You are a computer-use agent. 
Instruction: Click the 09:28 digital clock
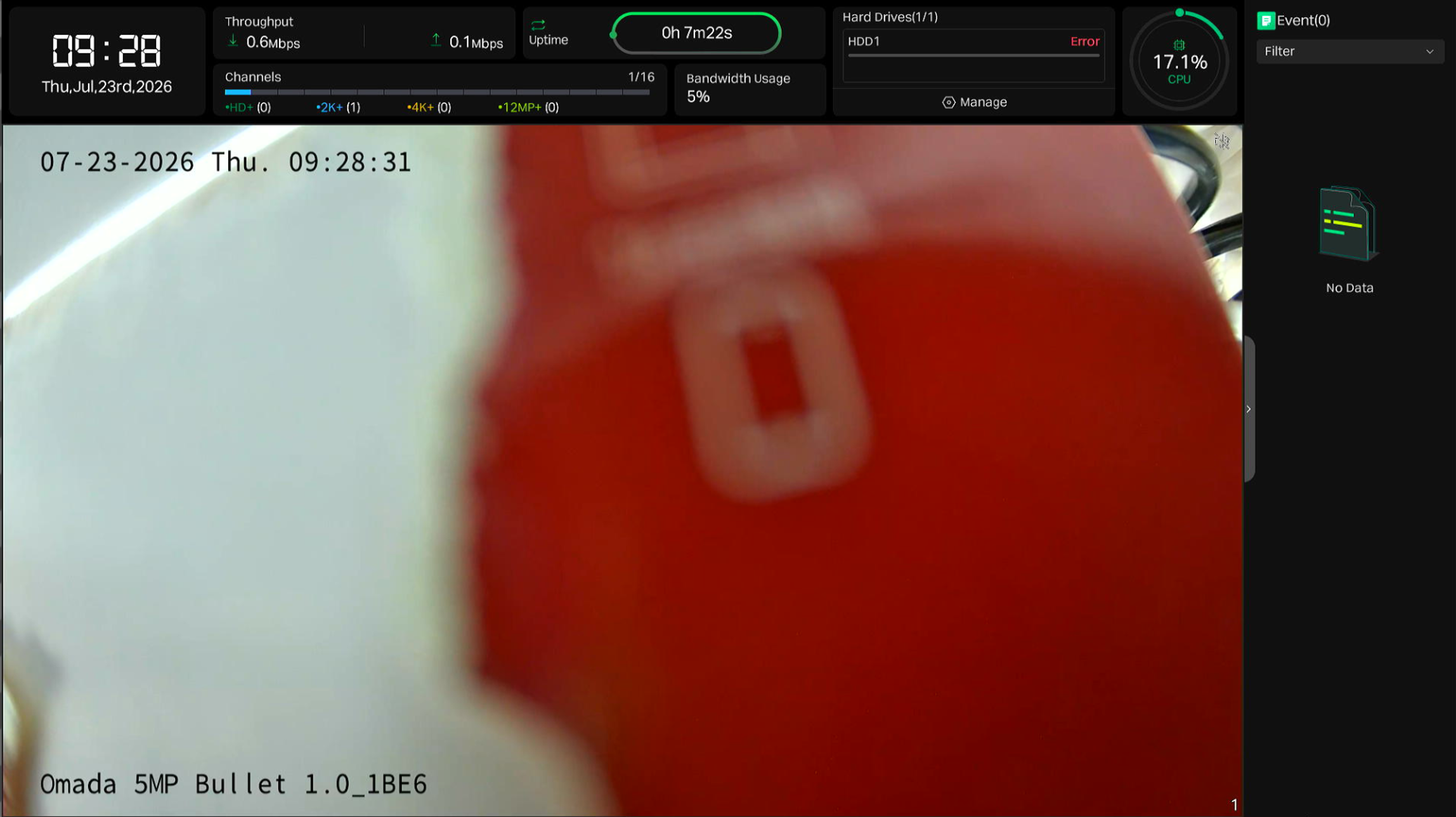click(x=107, y=51)
